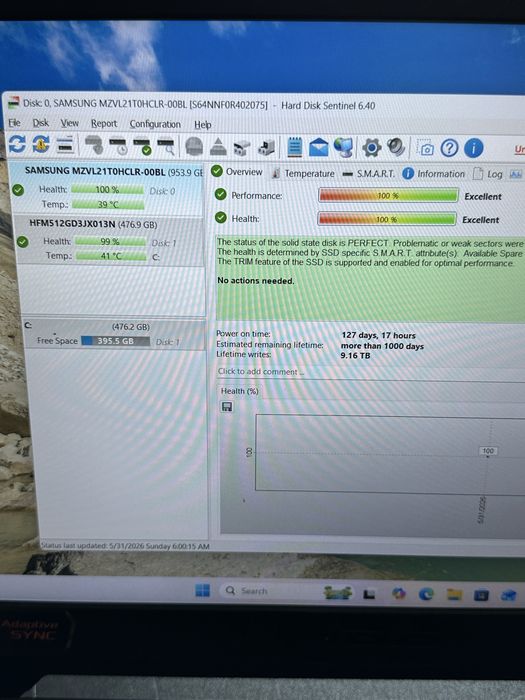
Task: Open Microsoft Edge from the taskbar
Action: tap(426, 594)
